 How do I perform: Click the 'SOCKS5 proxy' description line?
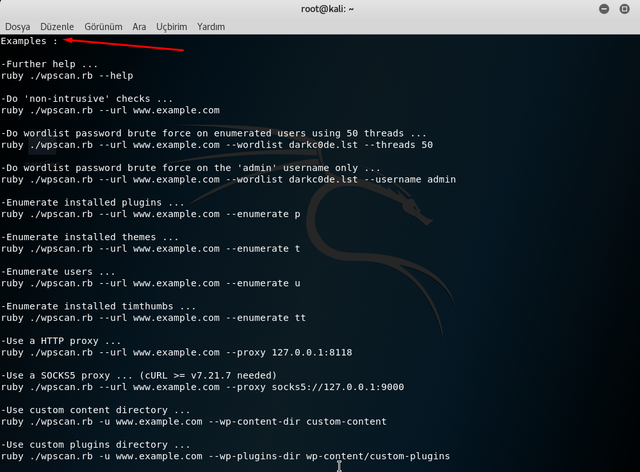pos(139,376)
